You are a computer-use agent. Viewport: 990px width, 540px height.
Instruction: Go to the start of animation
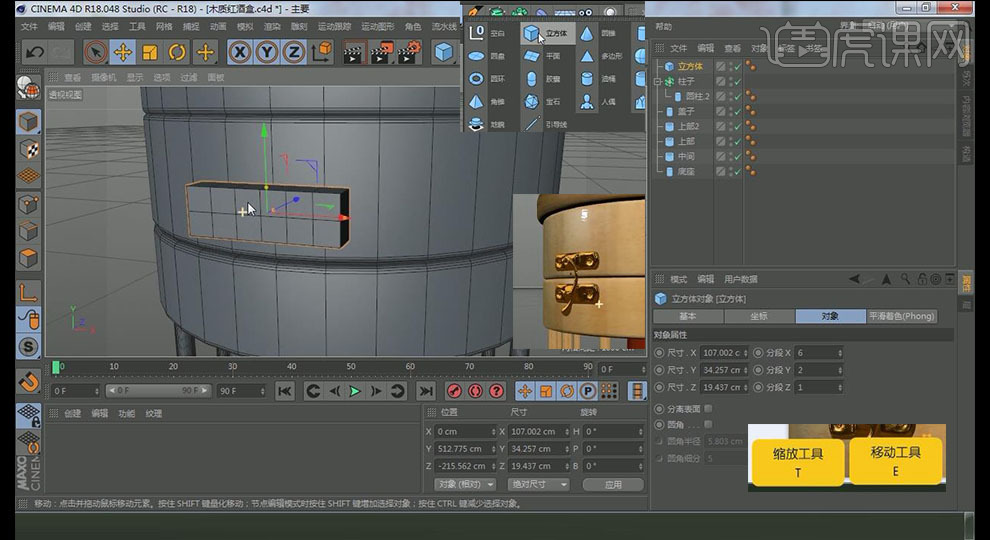[285, 392]
